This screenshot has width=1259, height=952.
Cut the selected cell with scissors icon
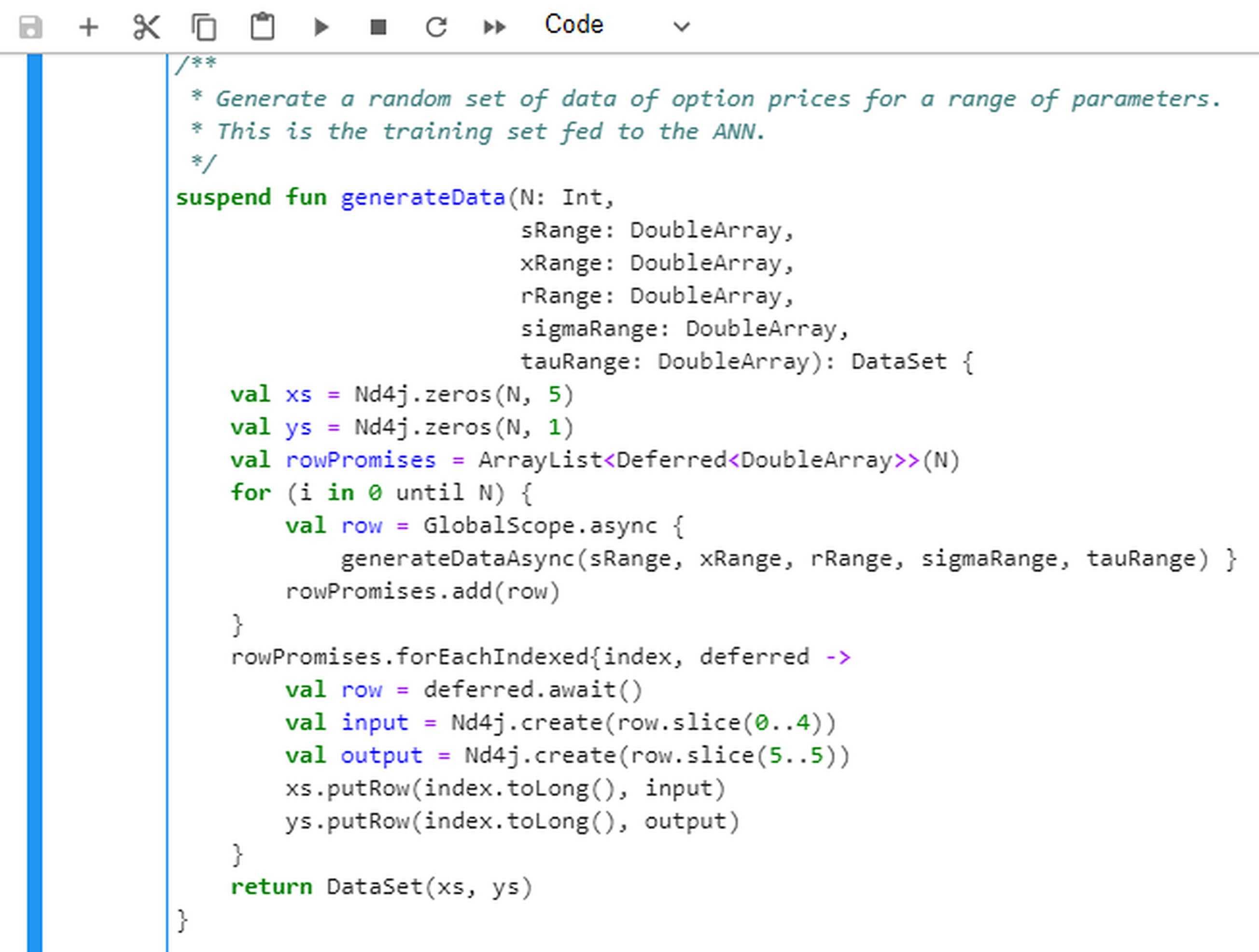[x=147, y=27]
